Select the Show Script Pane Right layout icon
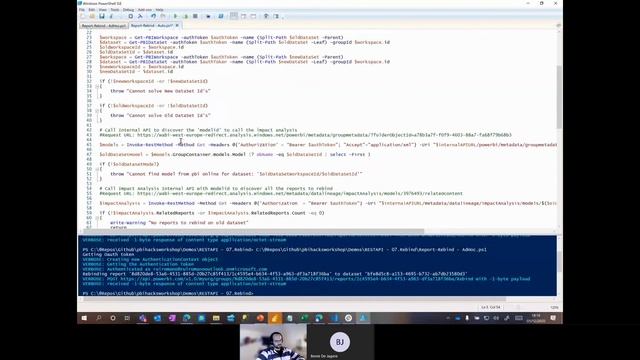 coord(243,16)
